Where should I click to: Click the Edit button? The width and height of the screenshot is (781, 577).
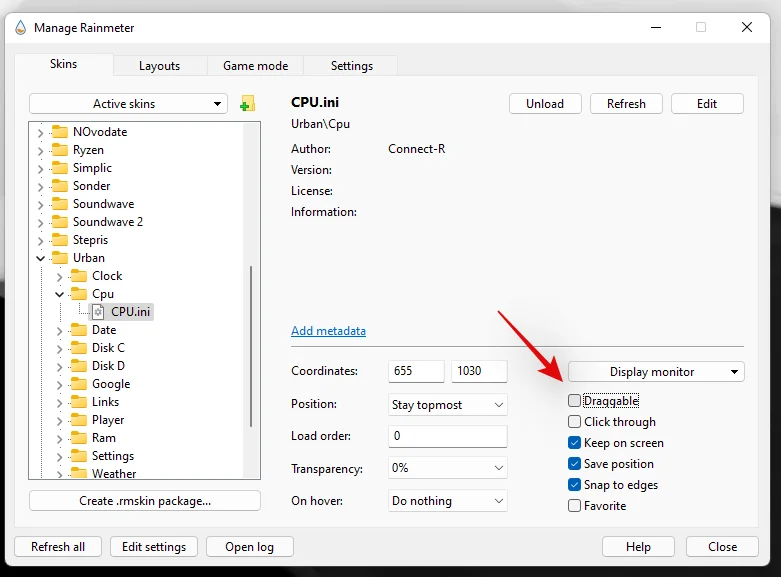coord(707,104)
